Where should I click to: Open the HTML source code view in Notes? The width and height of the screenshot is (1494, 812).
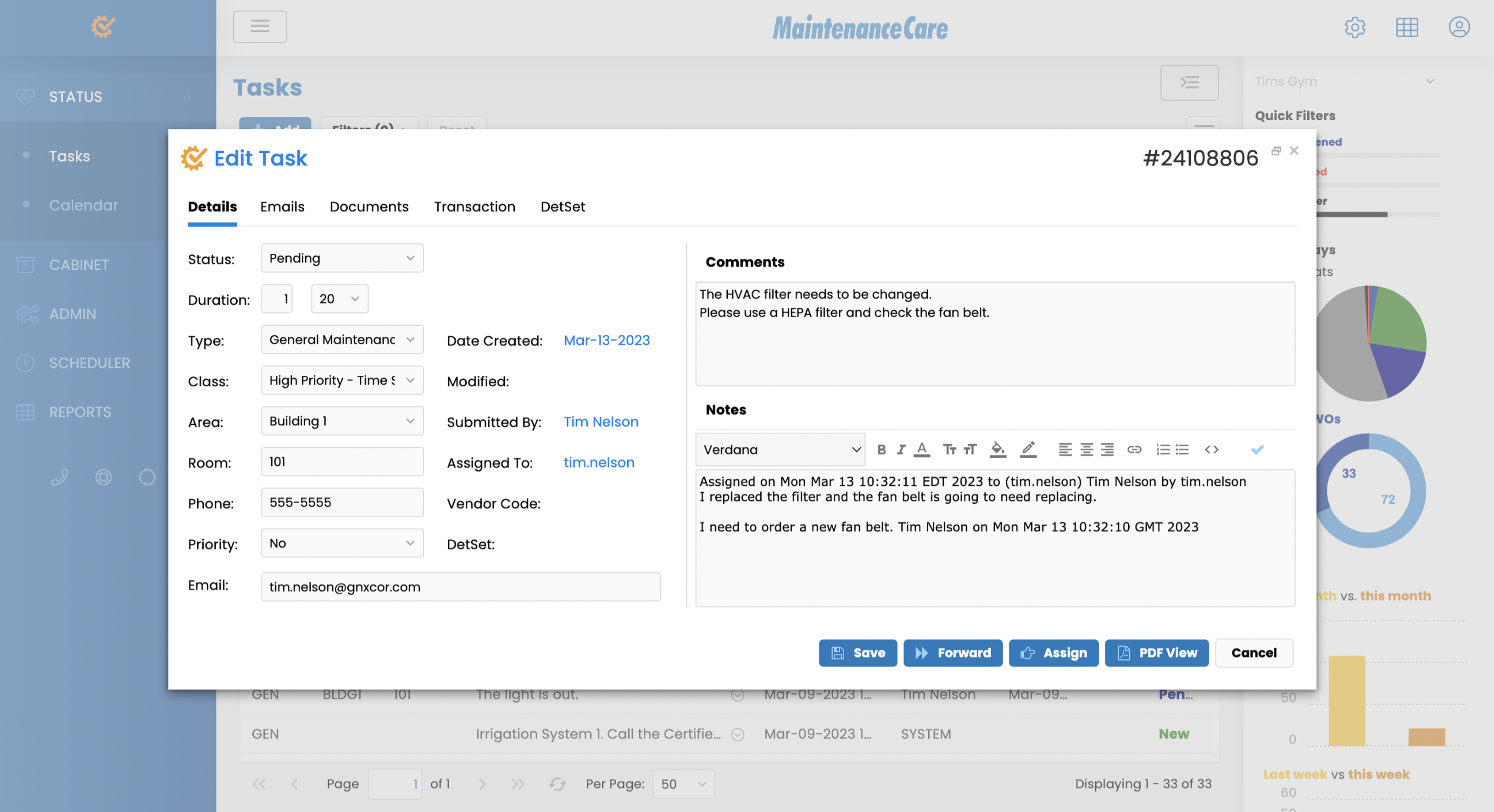pos(1211,449)
